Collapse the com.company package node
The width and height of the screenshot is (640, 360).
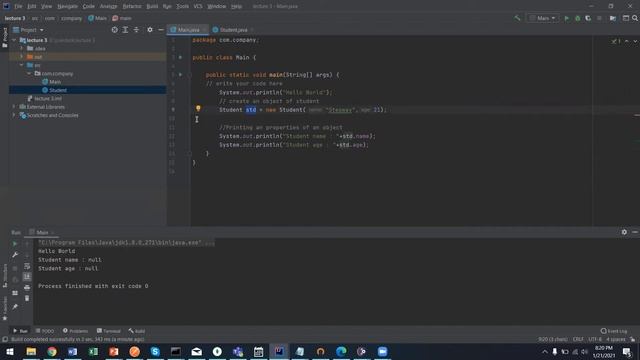point(29,73)
